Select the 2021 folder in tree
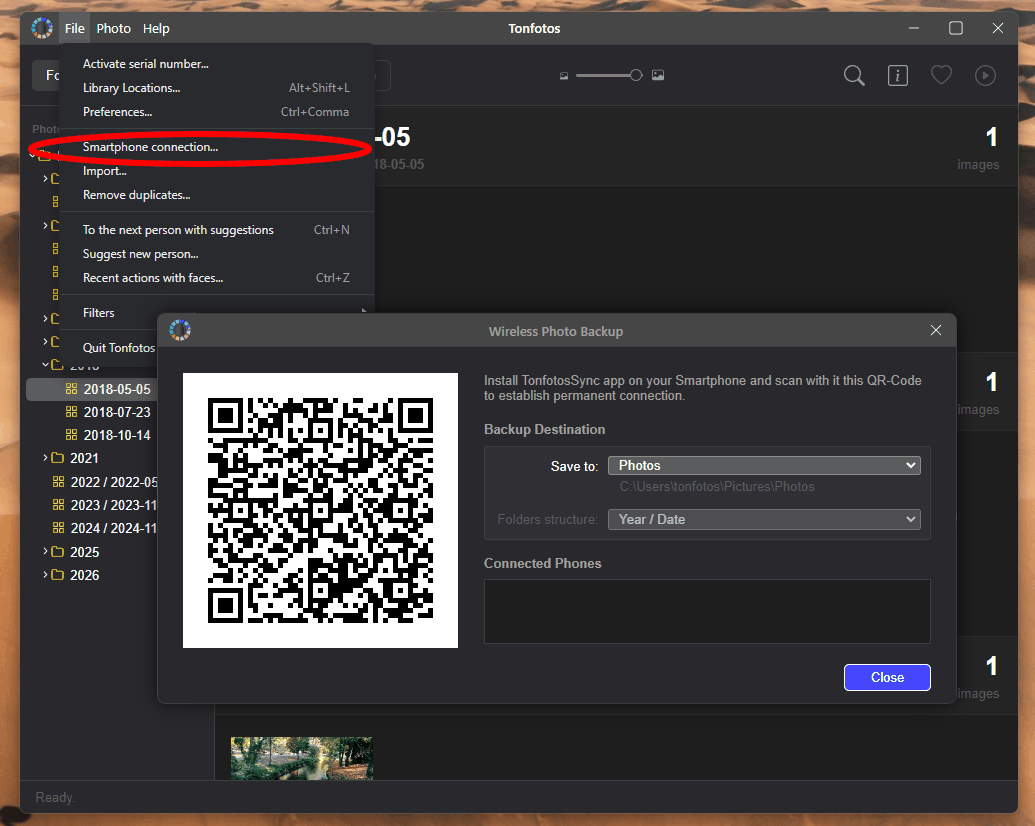1035x826 pixels. [84, 458]
